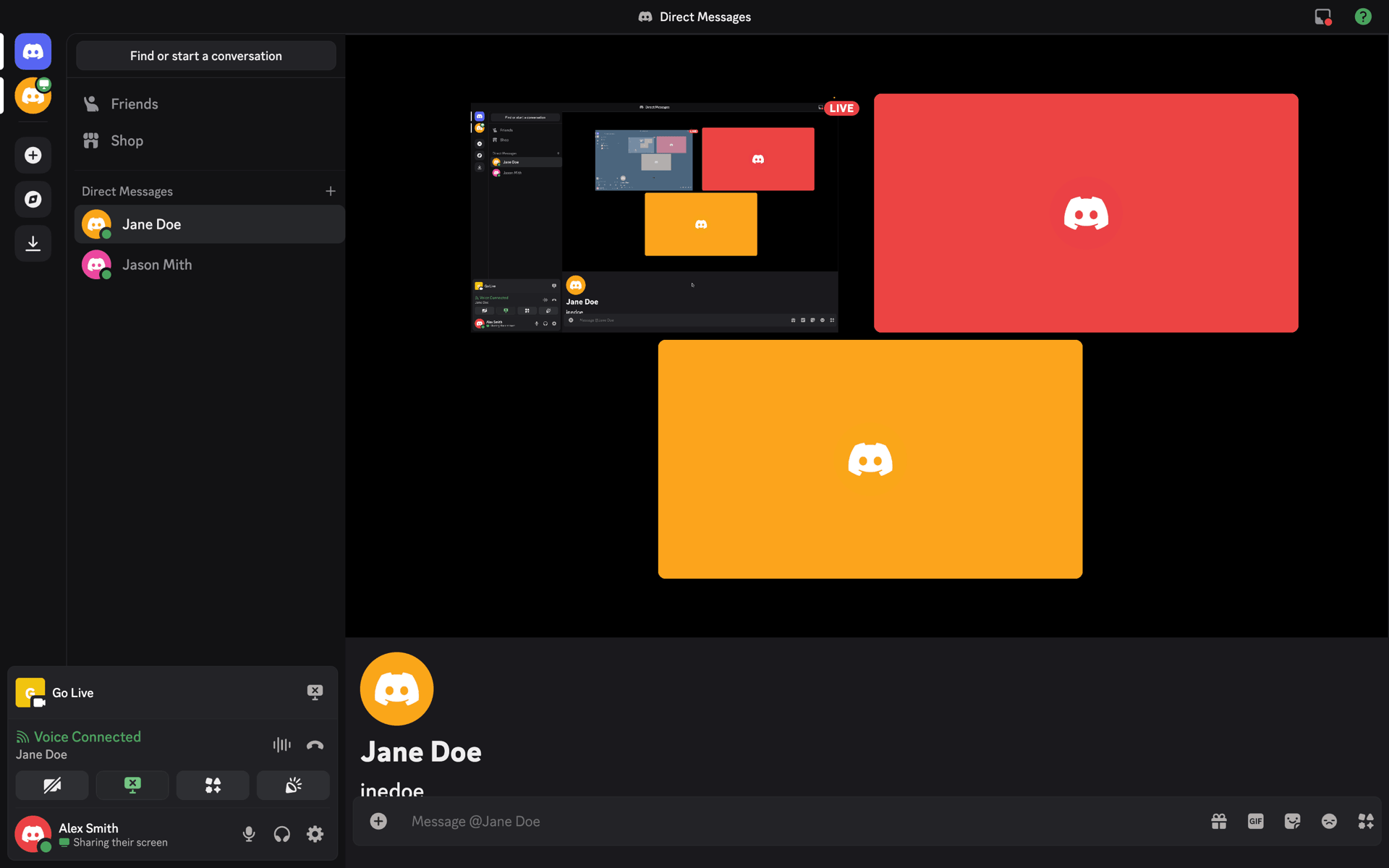The image size is (1389, 868).
Task: Click Download Apps arrow icon
Action: (33, 243)
